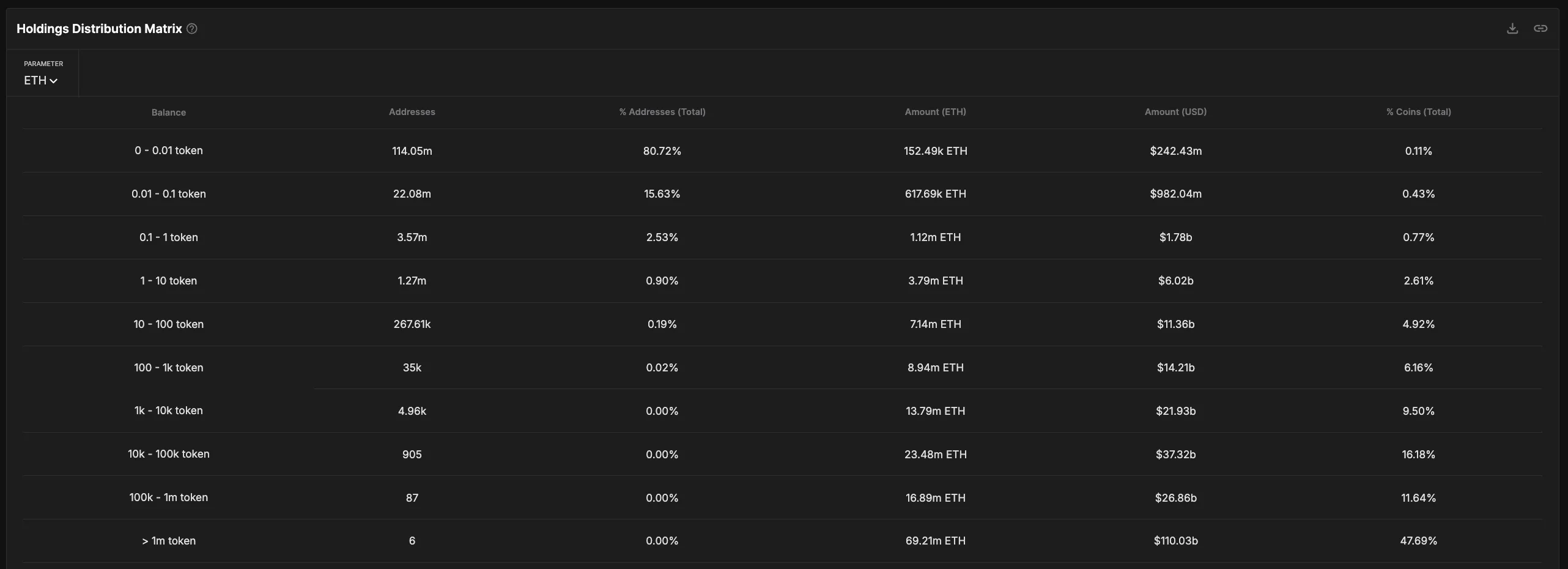This screenshot has height=569, width=1568.
Task: Click the help icon beside Holdings Distribution Matrix
Action: [192, 29]
